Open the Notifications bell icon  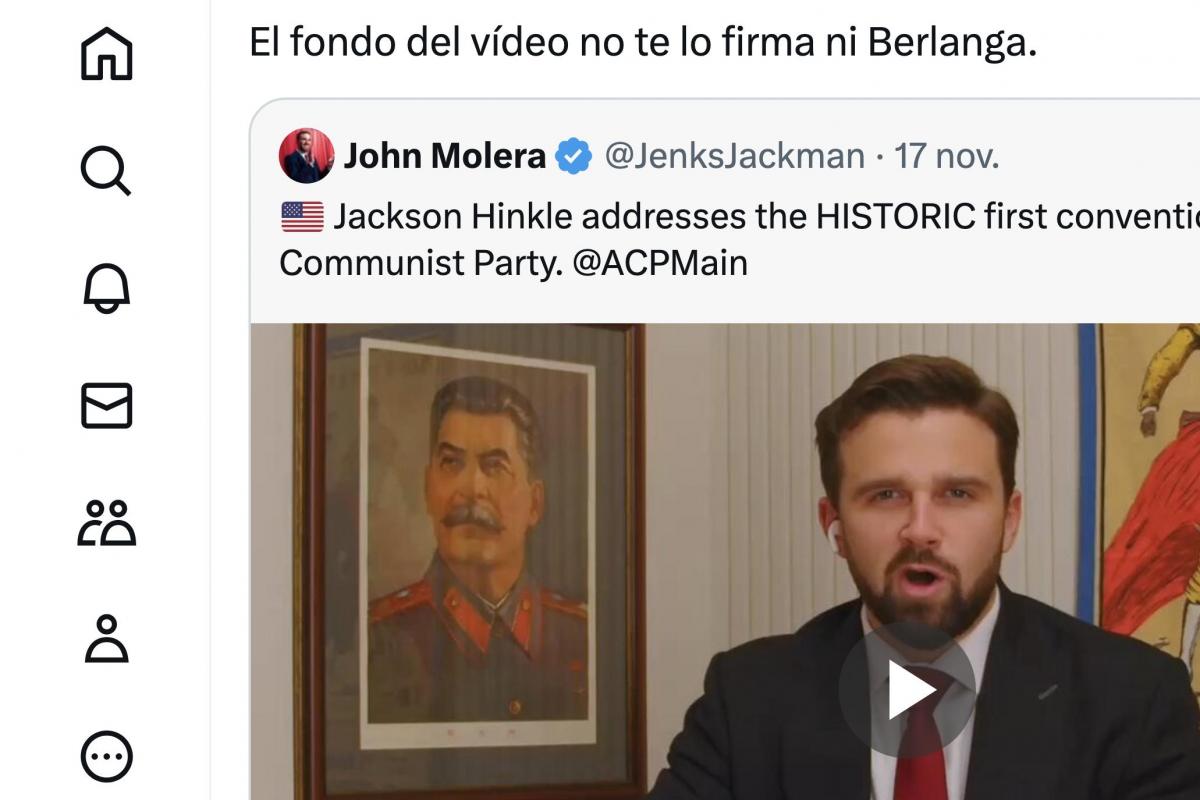click(106, 288)
